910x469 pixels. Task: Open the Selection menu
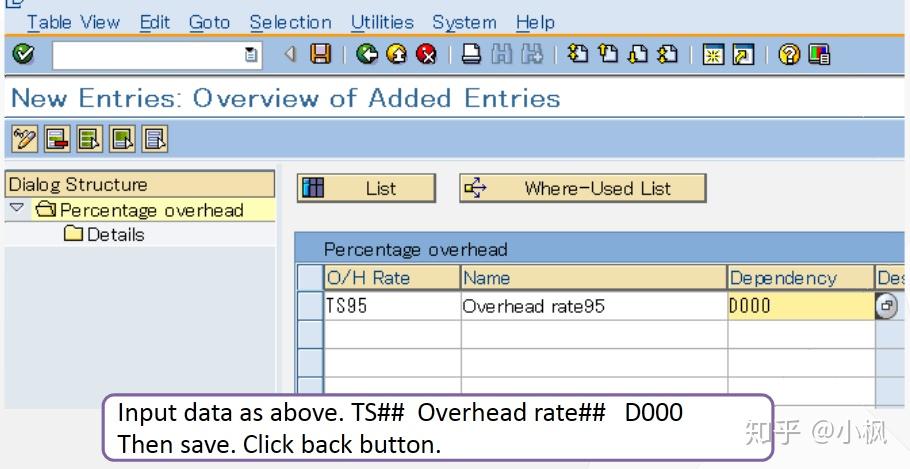[291, 23]
